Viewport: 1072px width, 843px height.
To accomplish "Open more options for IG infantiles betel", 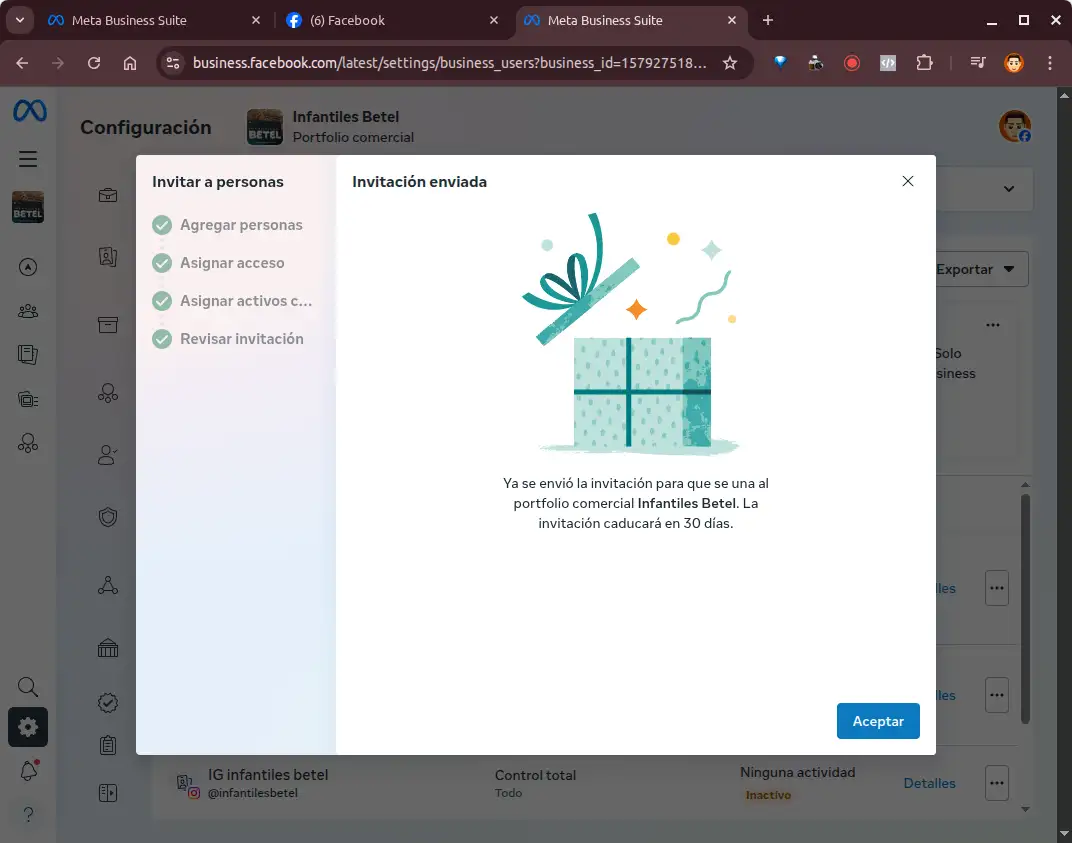I will [x=996, y=783].
